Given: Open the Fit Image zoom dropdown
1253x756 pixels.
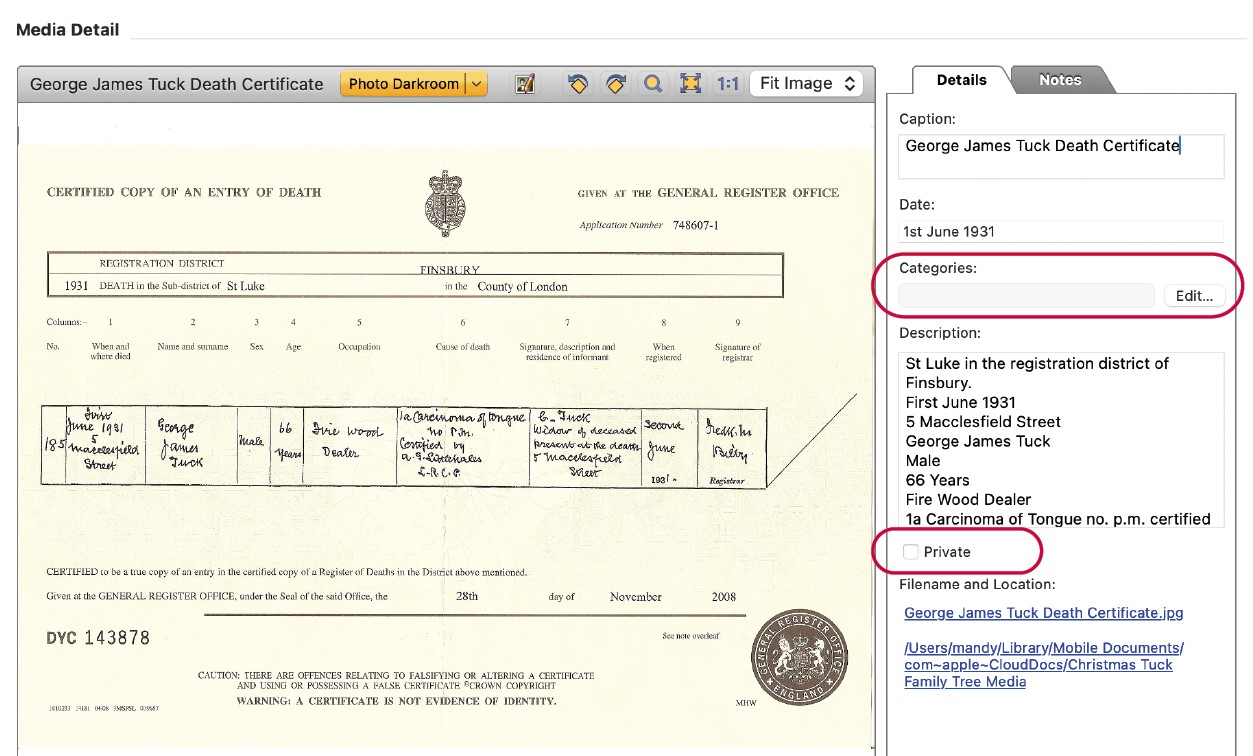Looking at the screenshot, I should (x=807, y=84).
